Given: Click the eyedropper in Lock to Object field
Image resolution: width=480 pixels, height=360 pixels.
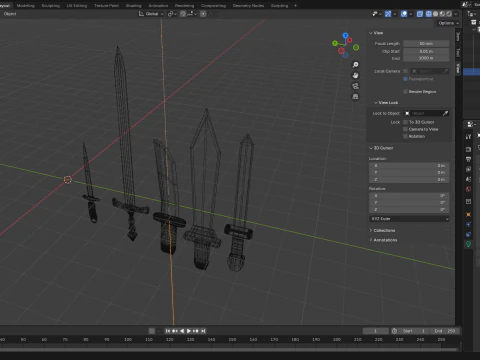Looking at the screenshot, I should (445, 113).
